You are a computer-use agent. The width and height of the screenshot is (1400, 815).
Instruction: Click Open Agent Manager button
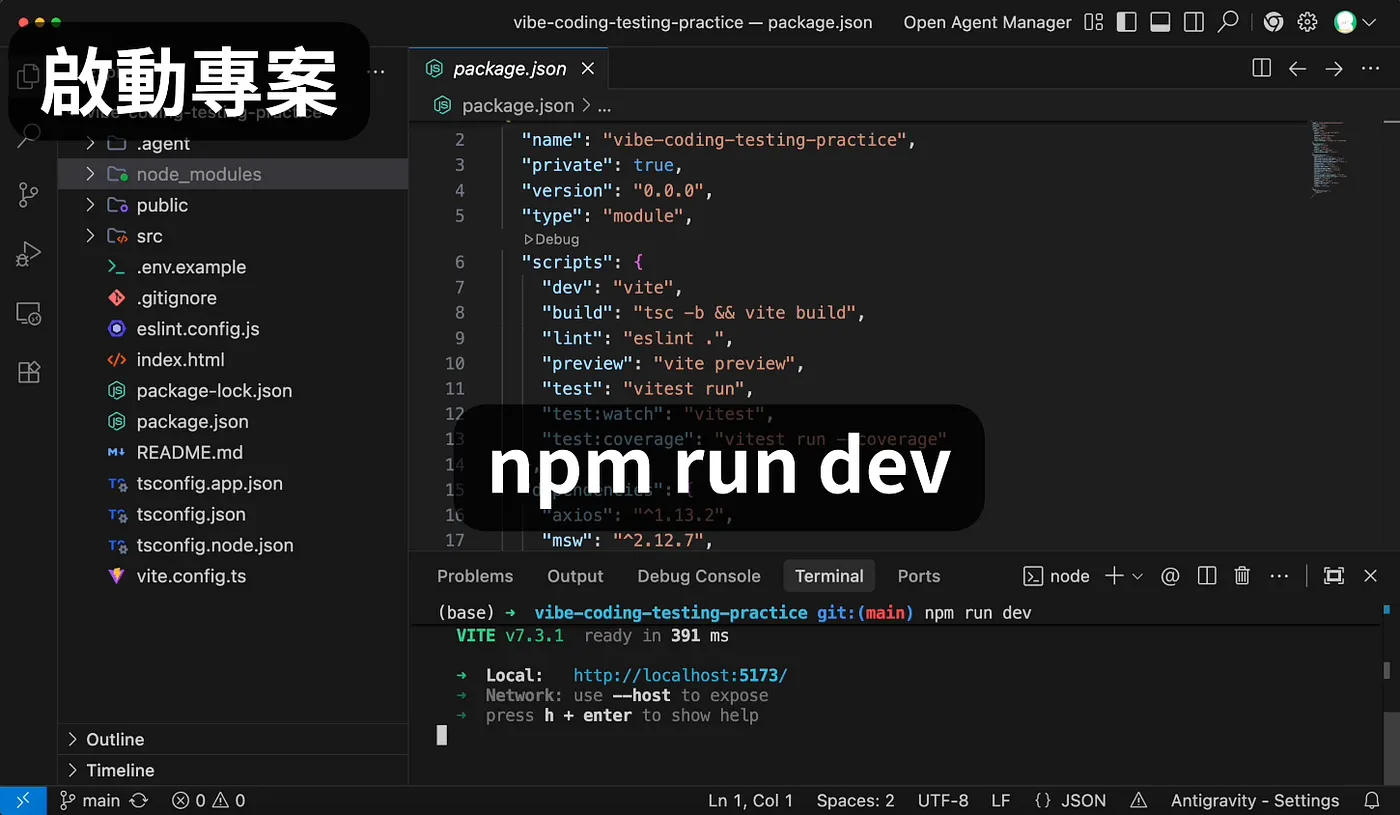[988, 22]
